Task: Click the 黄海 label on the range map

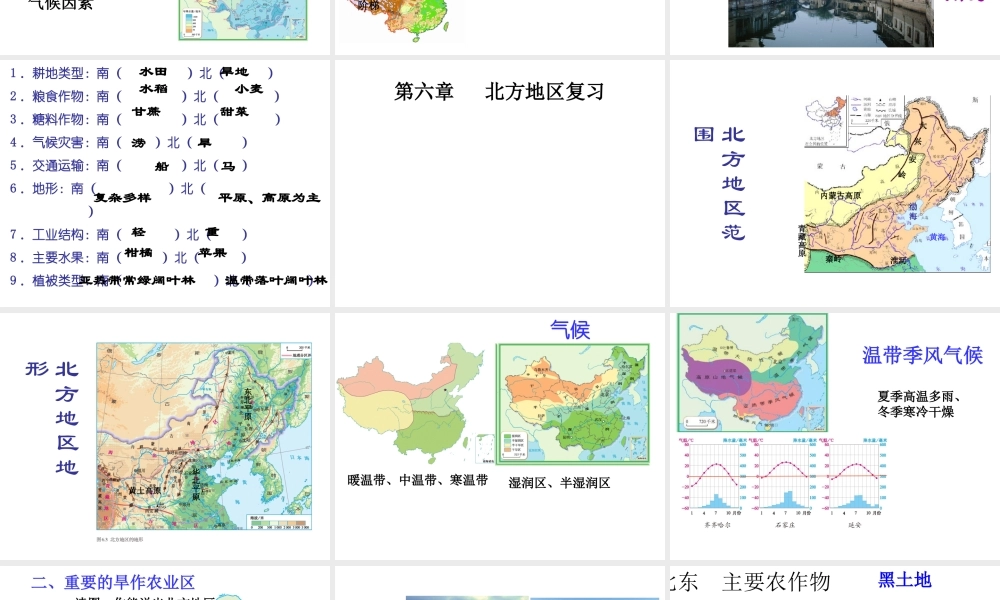Action: [938, 237]
